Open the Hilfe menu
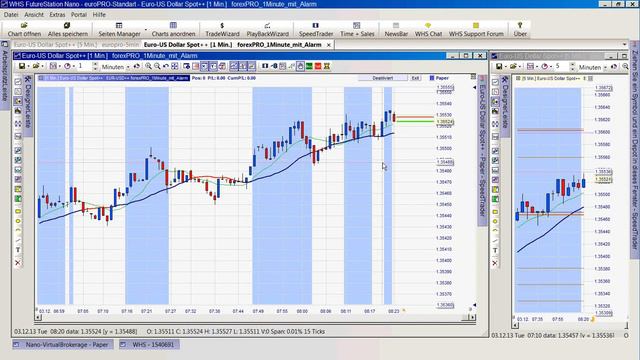Viewport: 640px width, 360px height. pos(99,15)
